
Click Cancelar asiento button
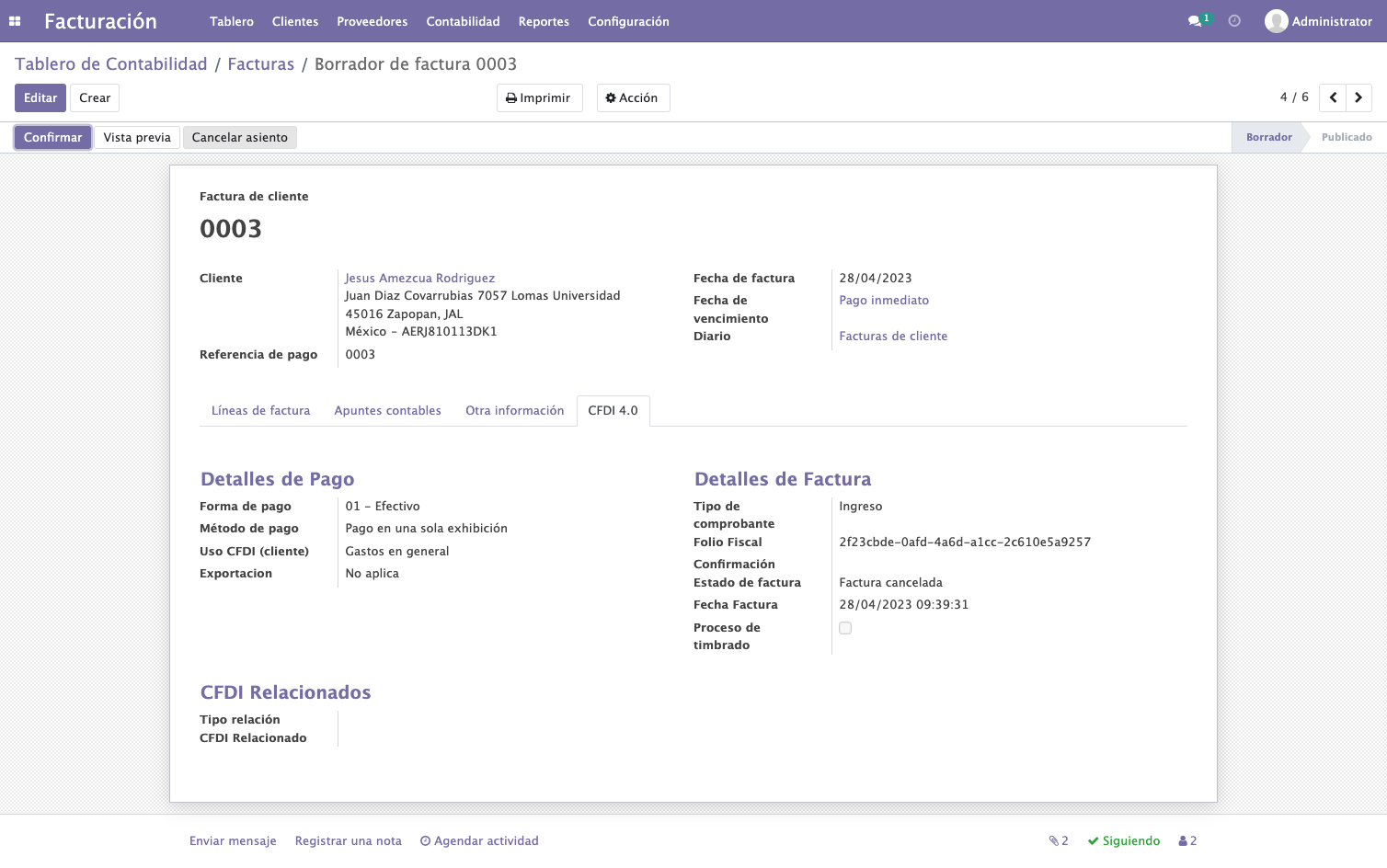tap(240, 138)
